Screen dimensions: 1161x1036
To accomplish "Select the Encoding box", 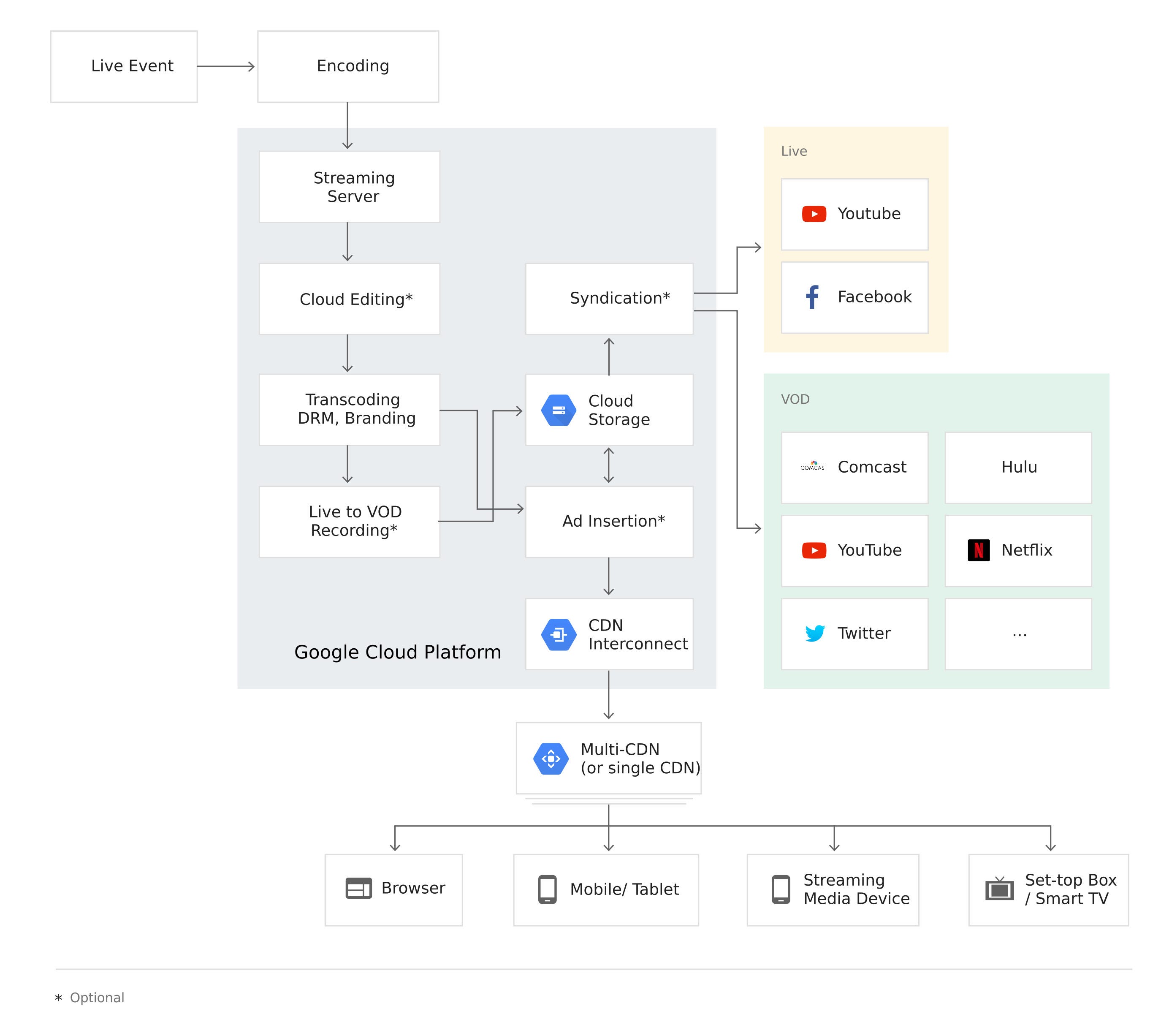I will (348, 67).
